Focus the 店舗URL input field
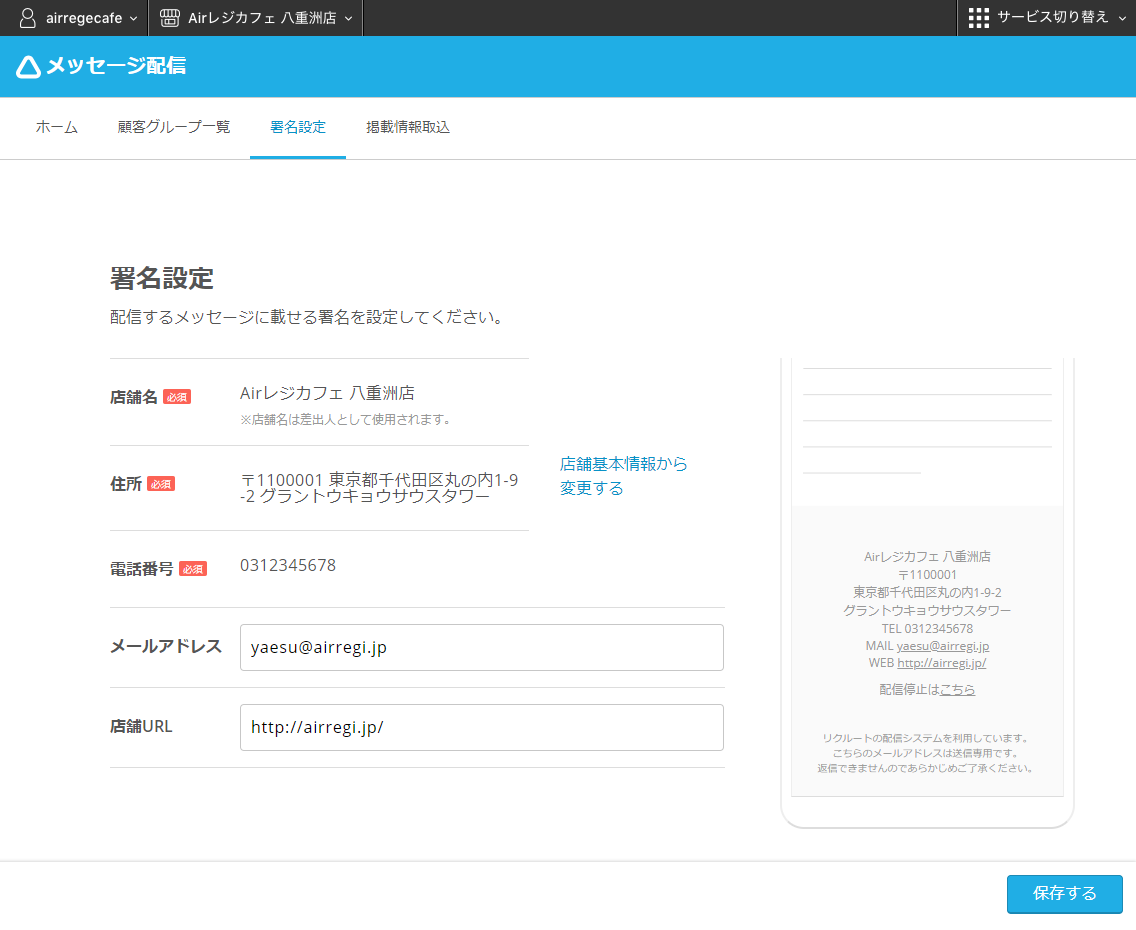The height and width of the screenshot is (930, 1136). click(x=482, y=727)
